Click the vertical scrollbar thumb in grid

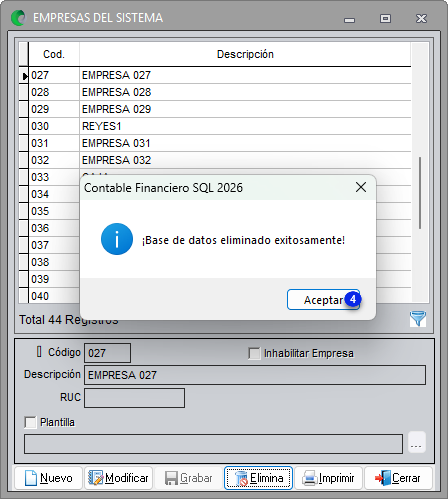pyautogui.click(x=420, y=193)
